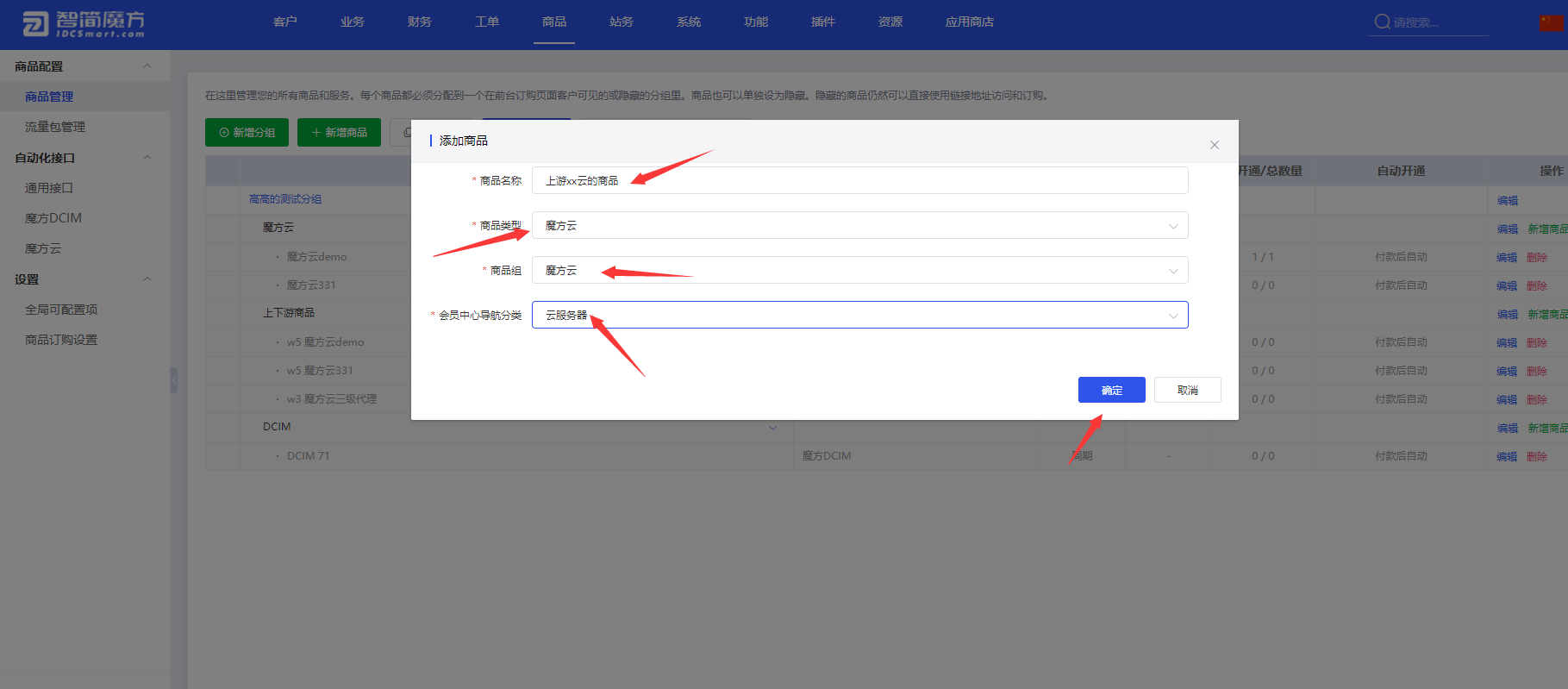Image resolution: width=1568 pixels, height=689 pixels.
Task: Open the 财务 top menu
Action: [x=420, y=22]
